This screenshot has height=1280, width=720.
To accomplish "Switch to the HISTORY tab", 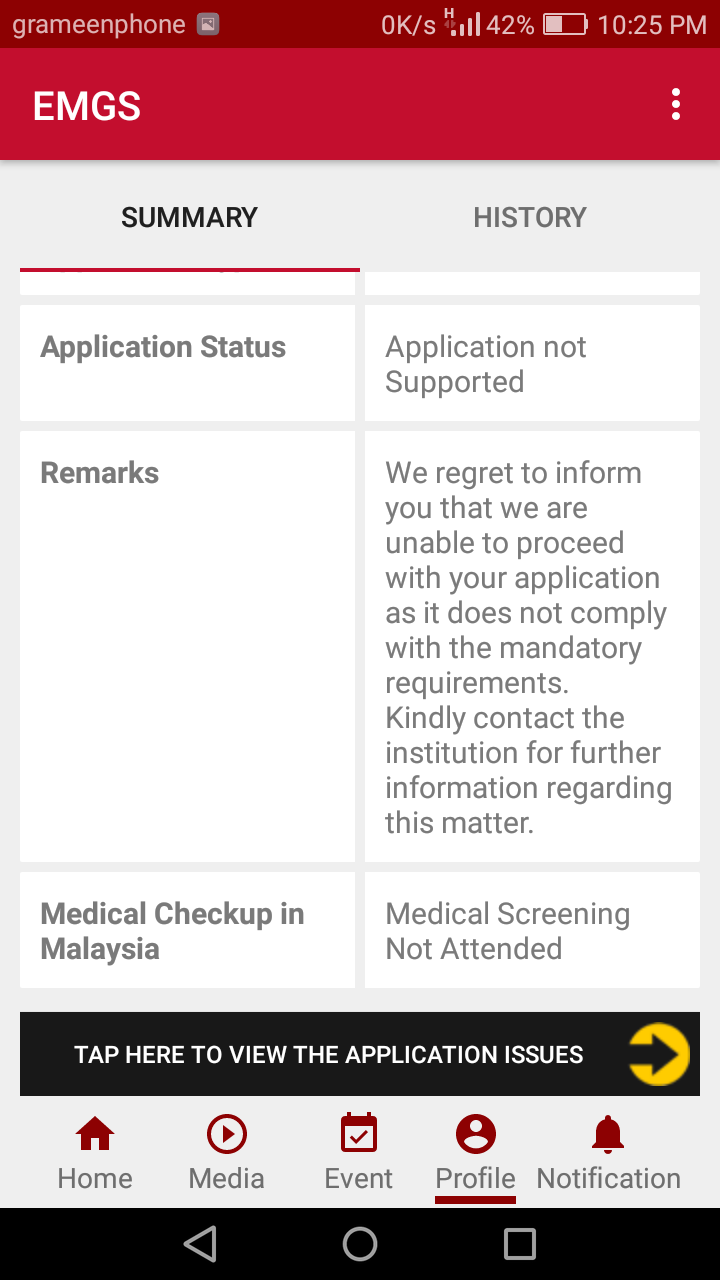I will pos(530,217).
